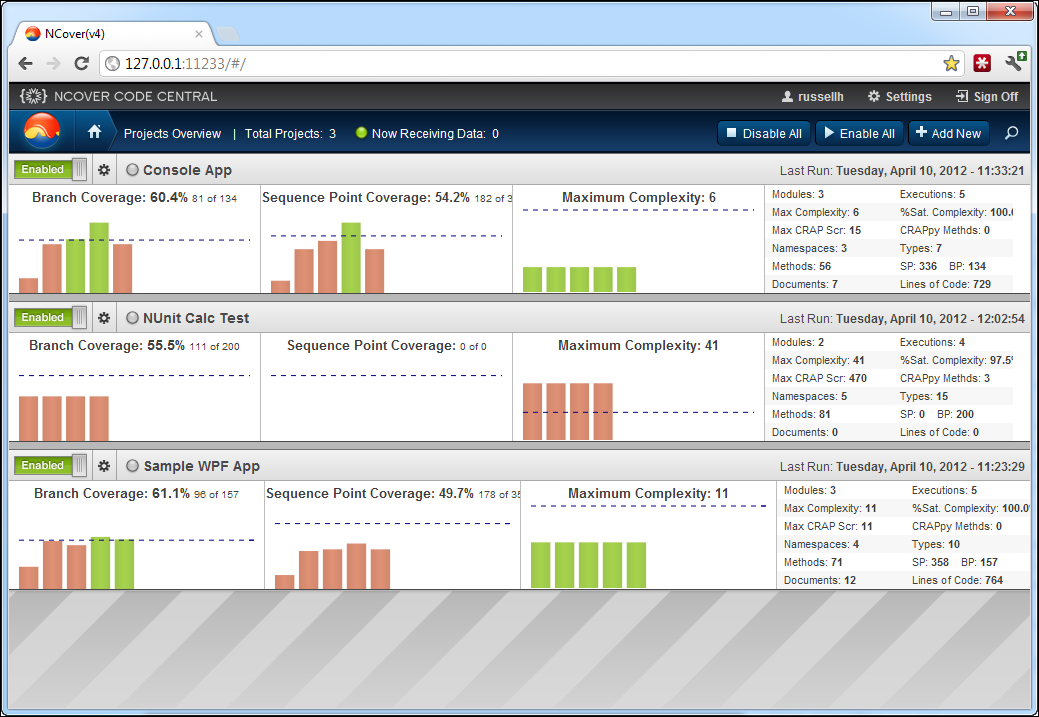The height and width of the screenshot is (717, 1039).
Task: Close the NCover(v4) tab
Action: (199, 34)
